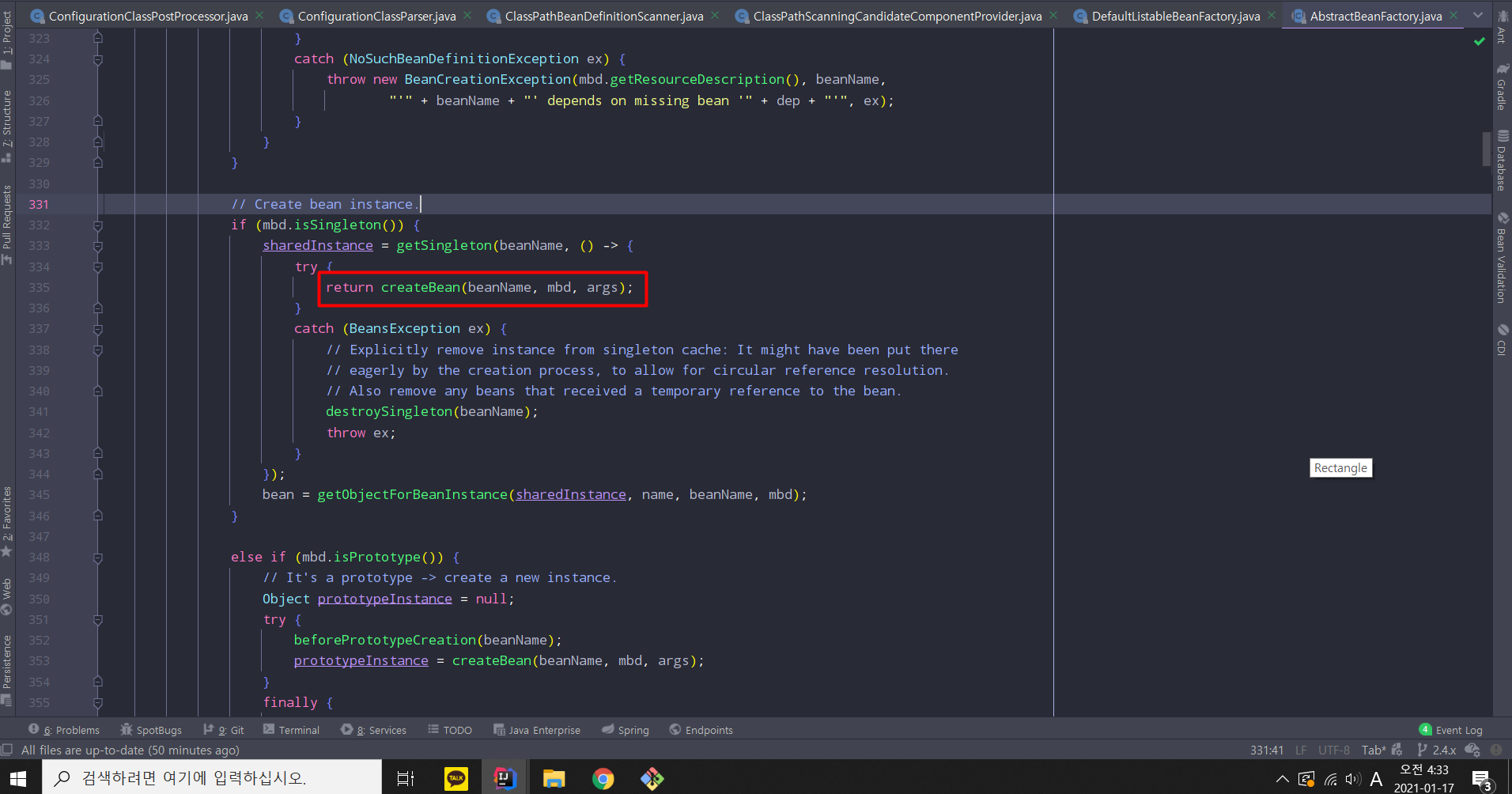Open the 2.4.x Git branch popup

1437,750
